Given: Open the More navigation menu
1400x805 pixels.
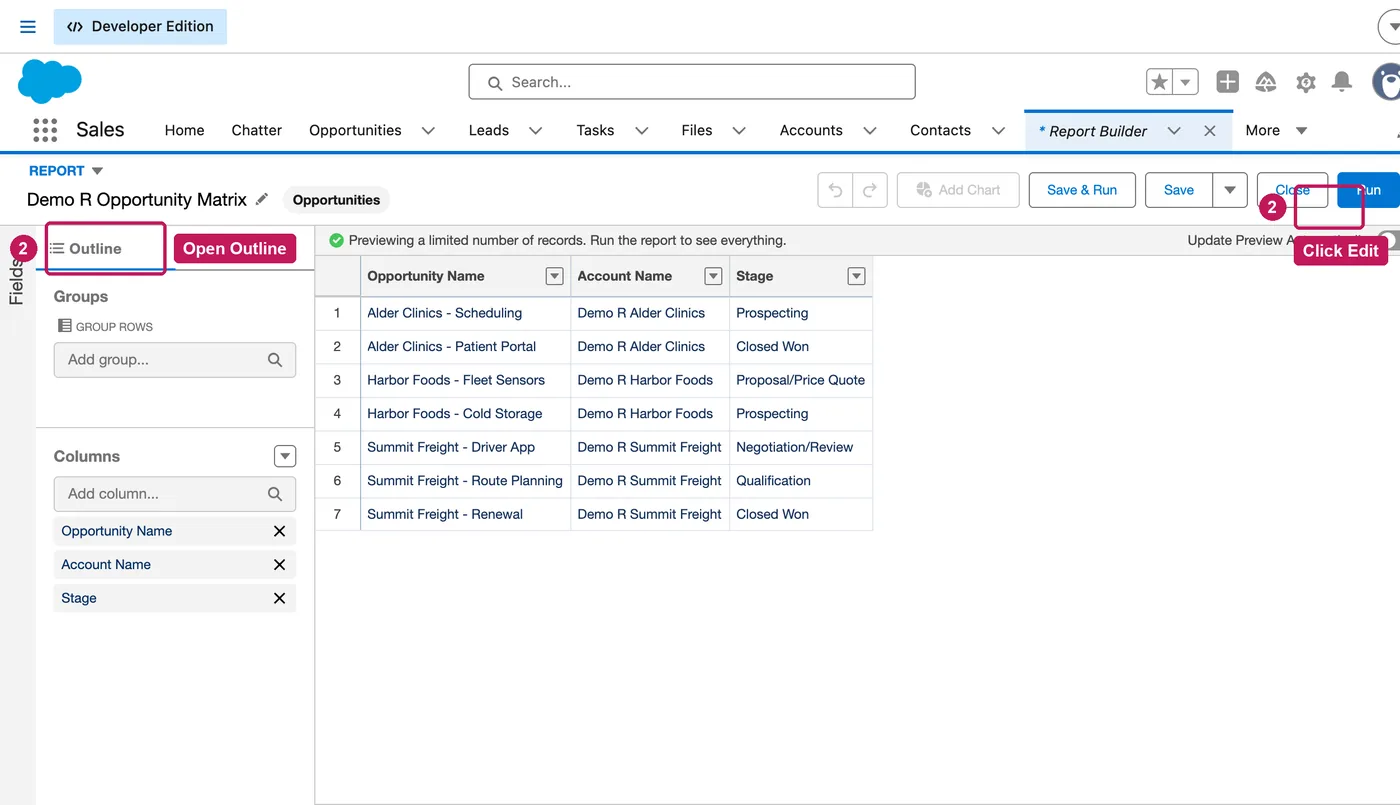Looking at the screenshot, I should coord(1276,130).
